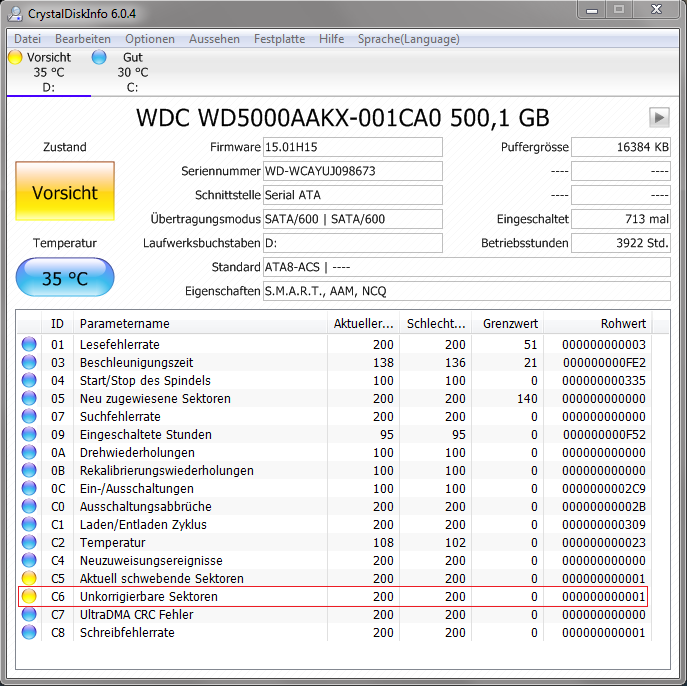The width and height of the screenshot is (687, 686).
Task: Click the Übertragungsmodus field SATA/600
Action: click(353, 219)
